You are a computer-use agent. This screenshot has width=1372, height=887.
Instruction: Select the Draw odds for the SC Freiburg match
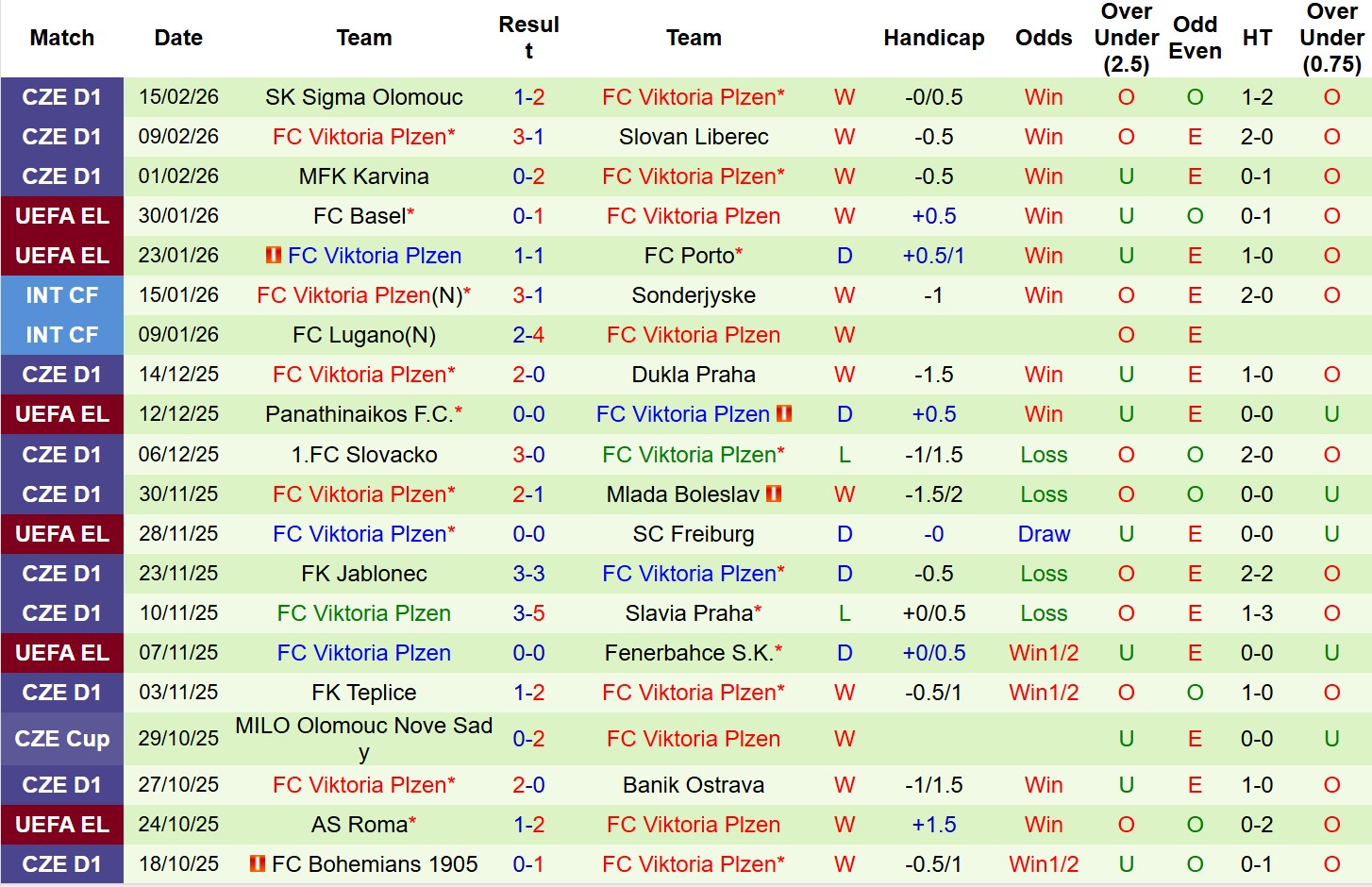[1044, 534]
